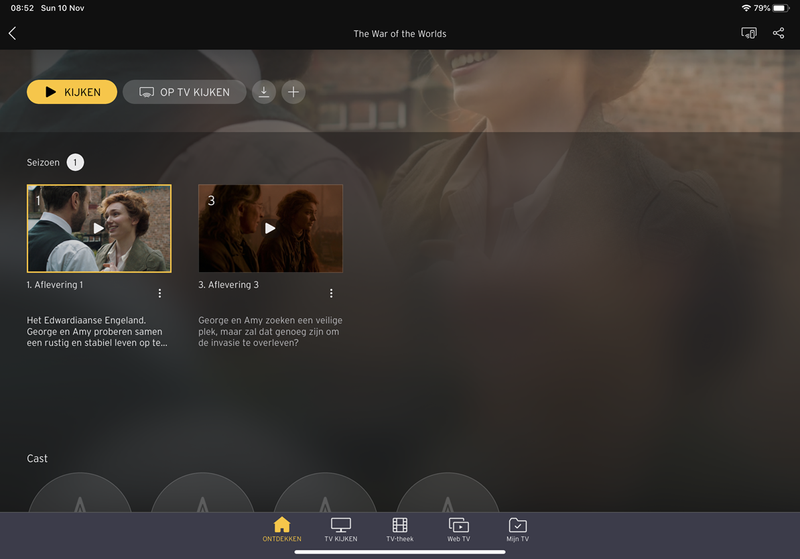
Task: Open the cast to screen icon
Action: [x=748, y=34]
